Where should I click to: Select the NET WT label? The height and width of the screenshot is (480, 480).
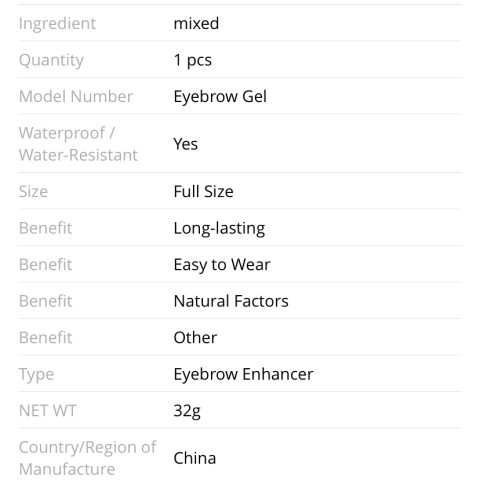(47, 411)
